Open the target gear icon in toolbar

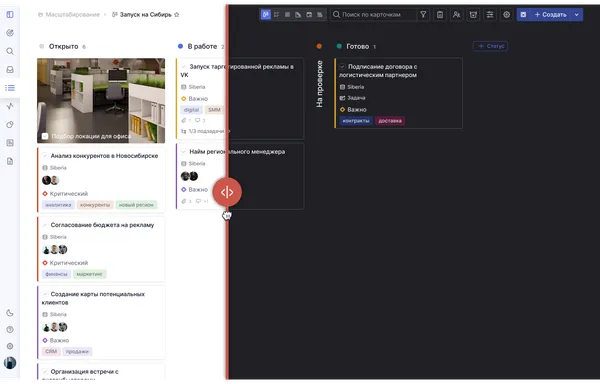tap(507, 15)
